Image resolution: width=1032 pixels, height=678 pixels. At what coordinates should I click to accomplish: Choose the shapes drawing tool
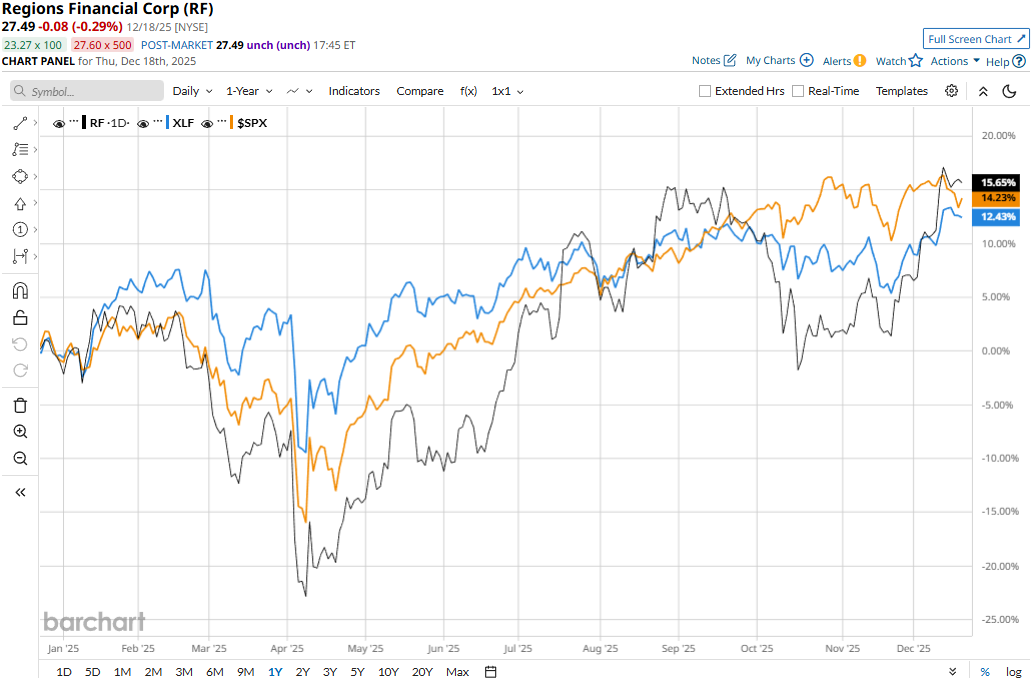(x=20, y=176)
